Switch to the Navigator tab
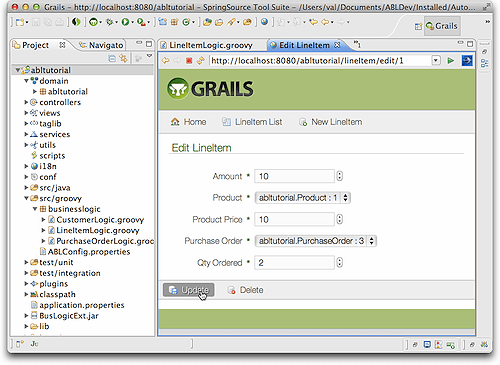Viewport: 500px width, 365px height. pyautogui.click(x=101, y=45)
